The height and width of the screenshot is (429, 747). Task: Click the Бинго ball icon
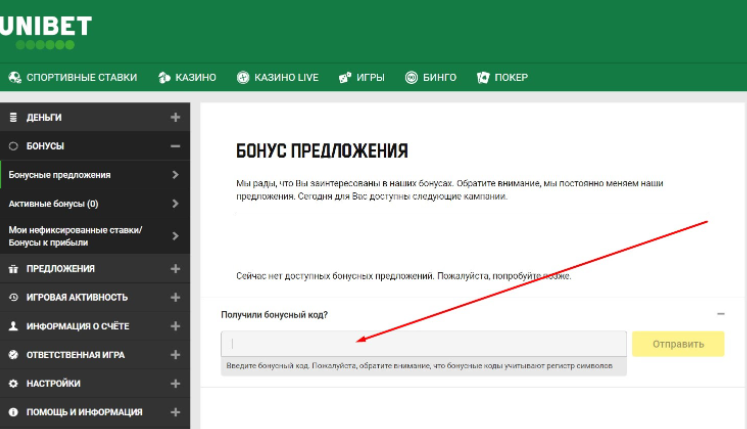pos(411,77)
